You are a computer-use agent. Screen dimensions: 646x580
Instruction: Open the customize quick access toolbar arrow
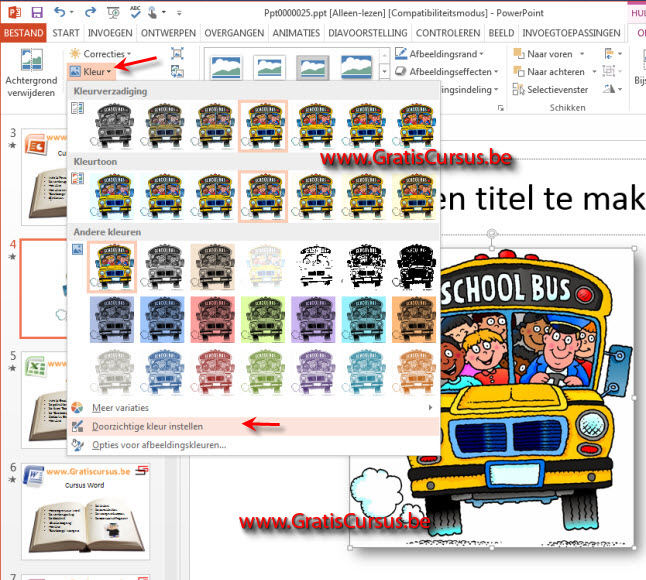tap(179, 13)
